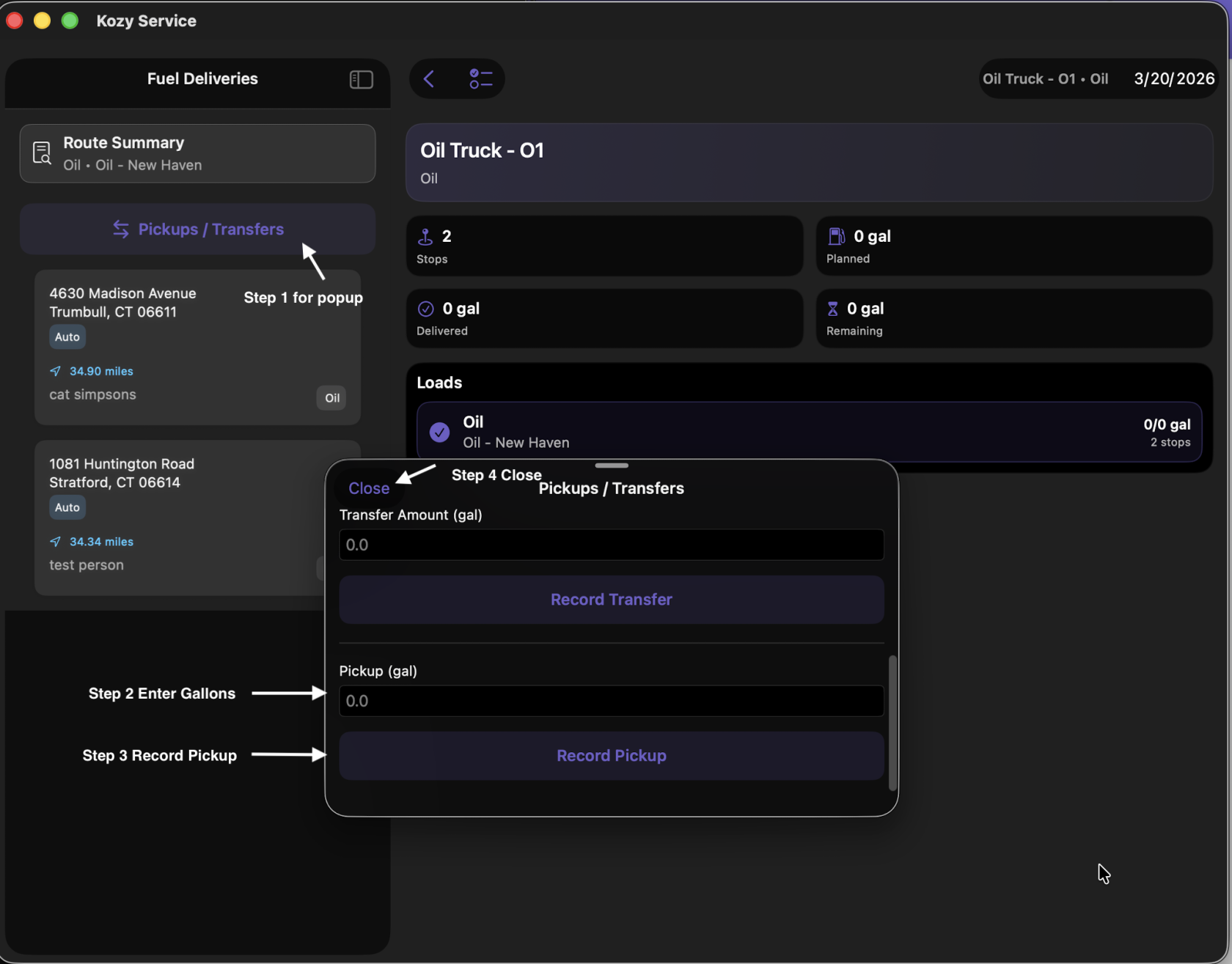Close the Pickups / Transfers popup

tap(369, 488)
